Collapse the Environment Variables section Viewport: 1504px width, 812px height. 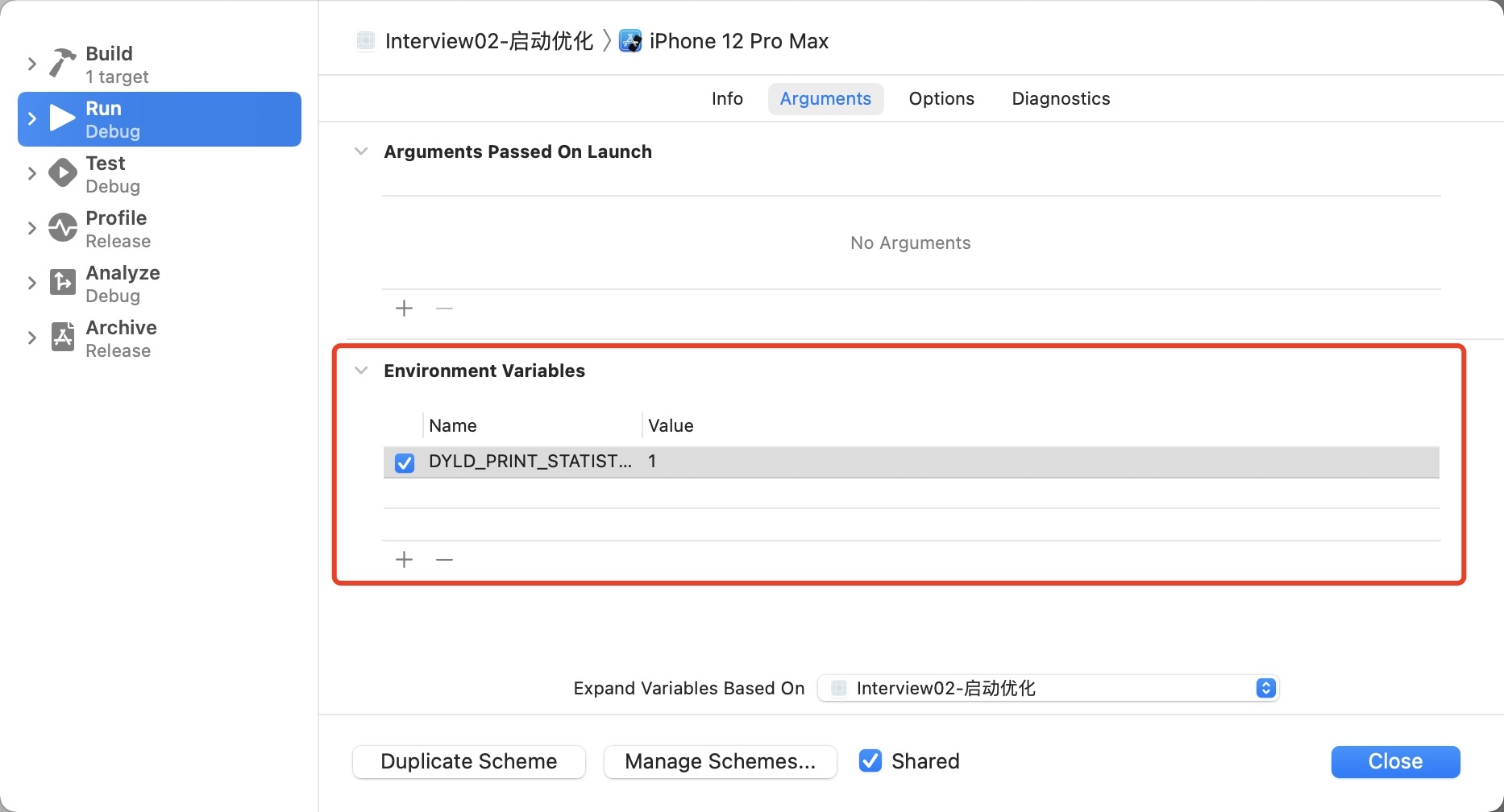pos(362,371)
